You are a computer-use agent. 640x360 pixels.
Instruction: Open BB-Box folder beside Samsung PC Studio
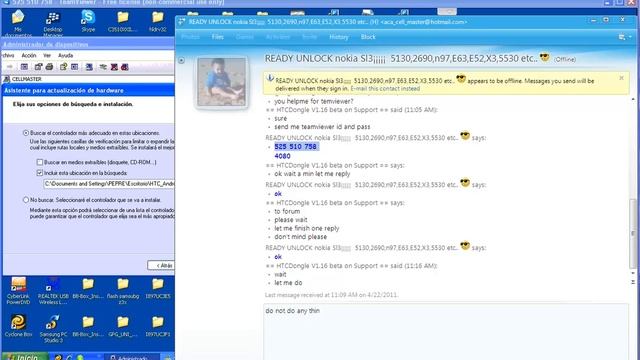point(88,326)
